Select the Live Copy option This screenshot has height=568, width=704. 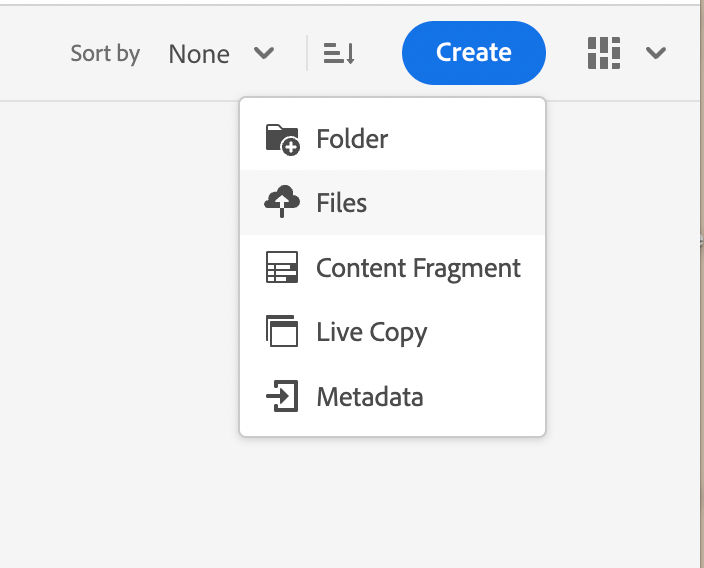tap(392, 332)
